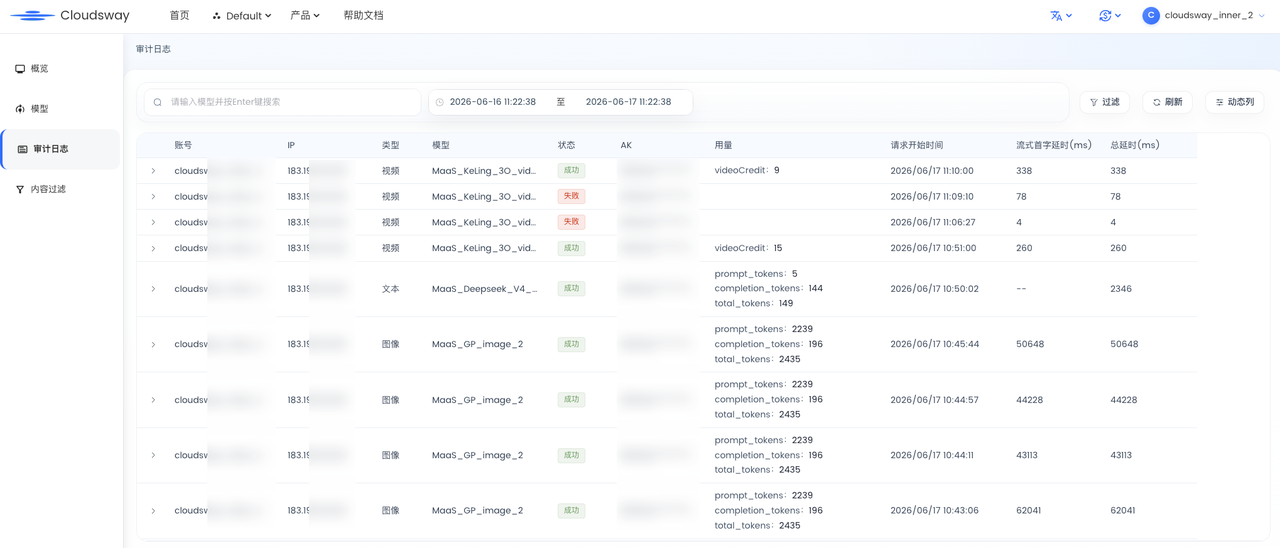Click the search magnifier icon
1280x548 pixels.
(158, 102)
